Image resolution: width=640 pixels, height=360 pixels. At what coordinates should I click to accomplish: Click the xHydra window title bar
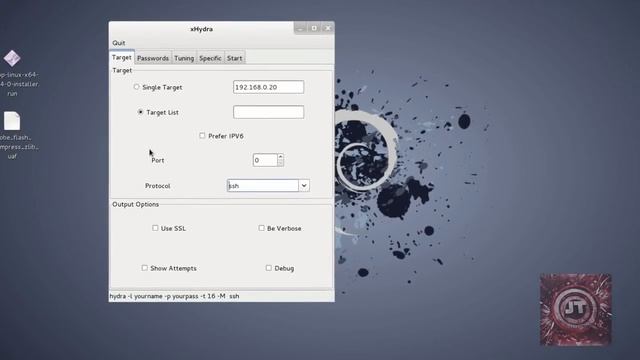coord(201,29)
